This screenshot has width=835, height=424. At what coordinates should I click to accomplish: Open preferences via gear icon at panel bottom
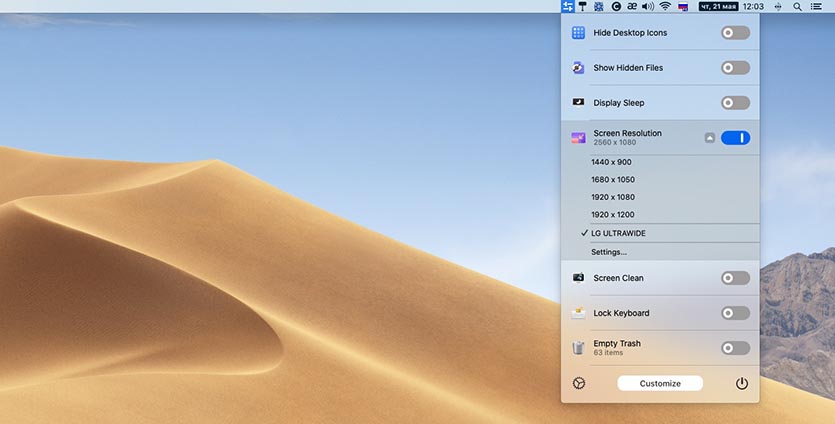pyautogui.click(x=578, y=383)
